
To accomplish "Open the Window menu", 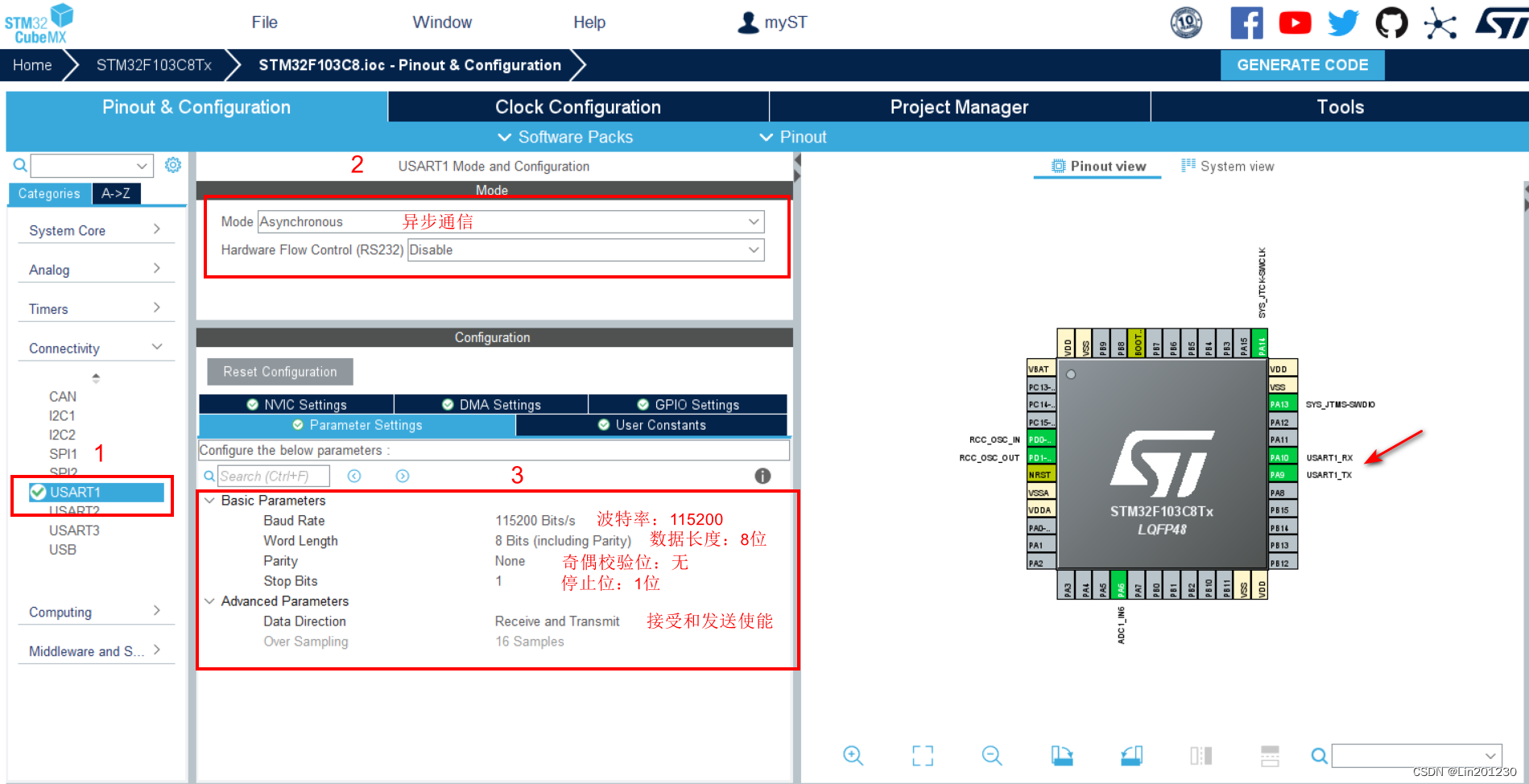I will pyautogui.click(x=442, y=23).
